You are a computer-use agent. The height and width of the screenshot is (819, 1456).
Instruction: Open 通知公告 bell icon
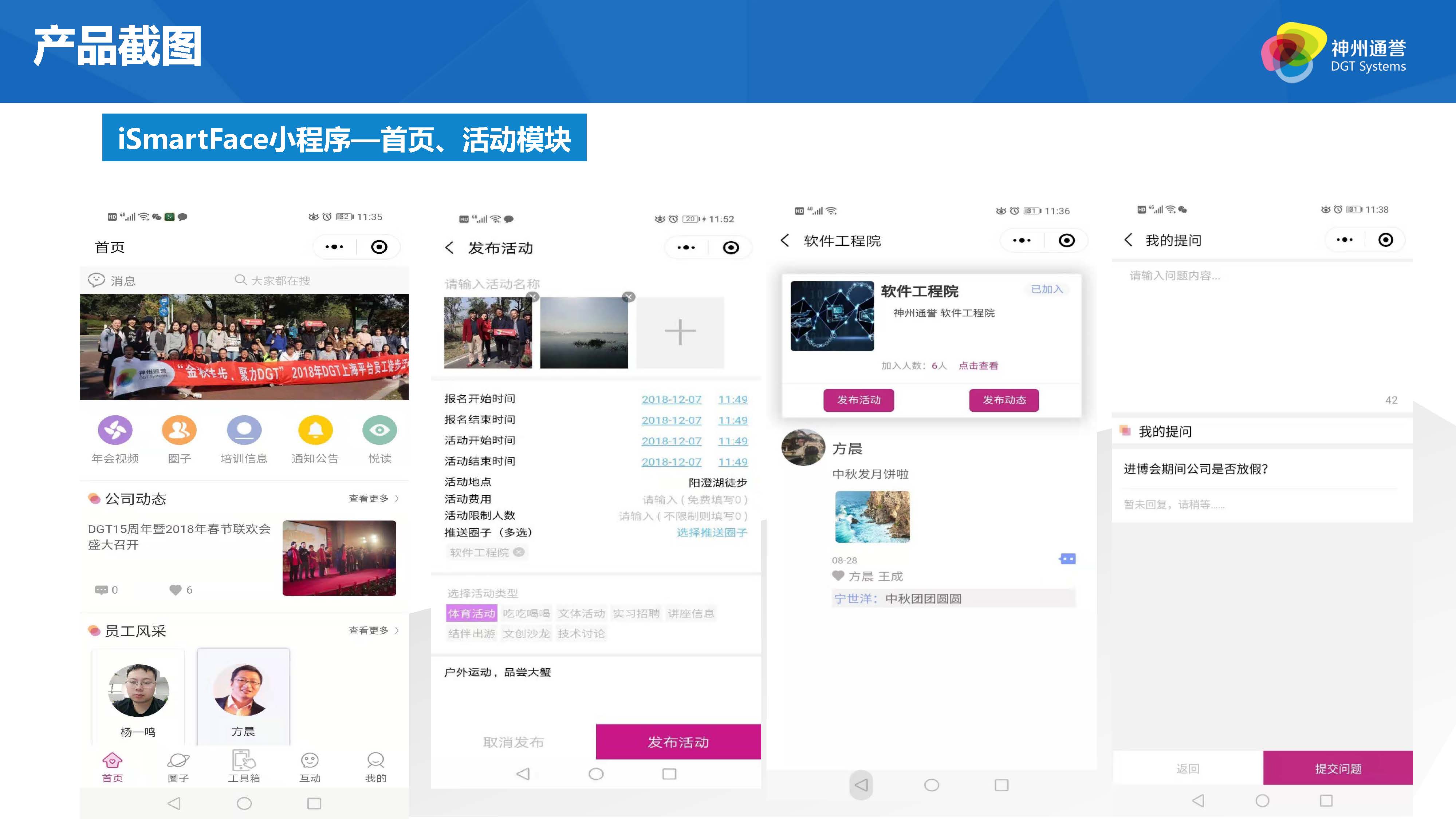(x=315, y=430)
